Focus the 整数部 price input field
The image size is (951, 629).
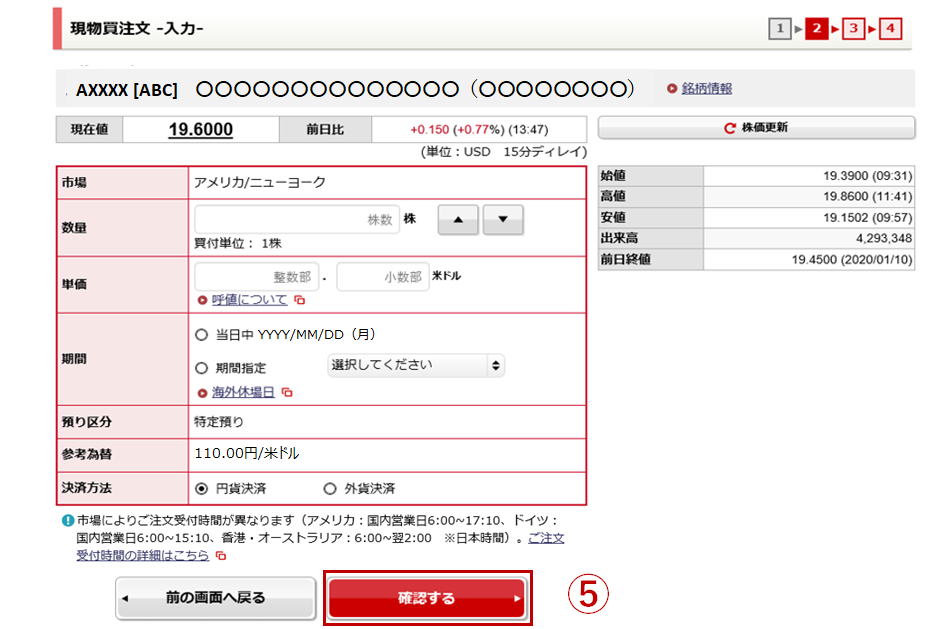click(257, 277)
